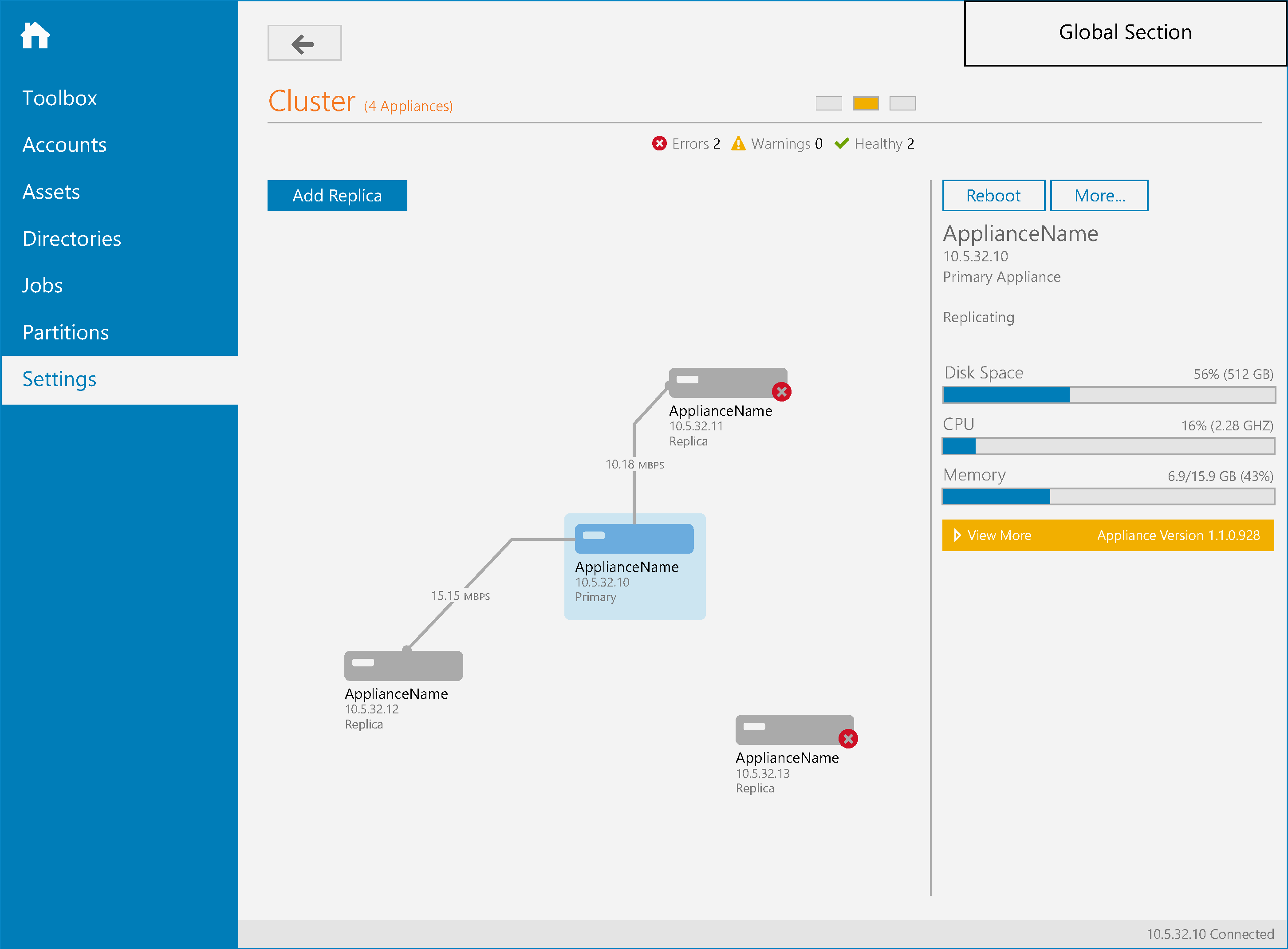Expand the View More disclosure triangle
This screenshot has width=1288, height=949.
coord(957,536)
